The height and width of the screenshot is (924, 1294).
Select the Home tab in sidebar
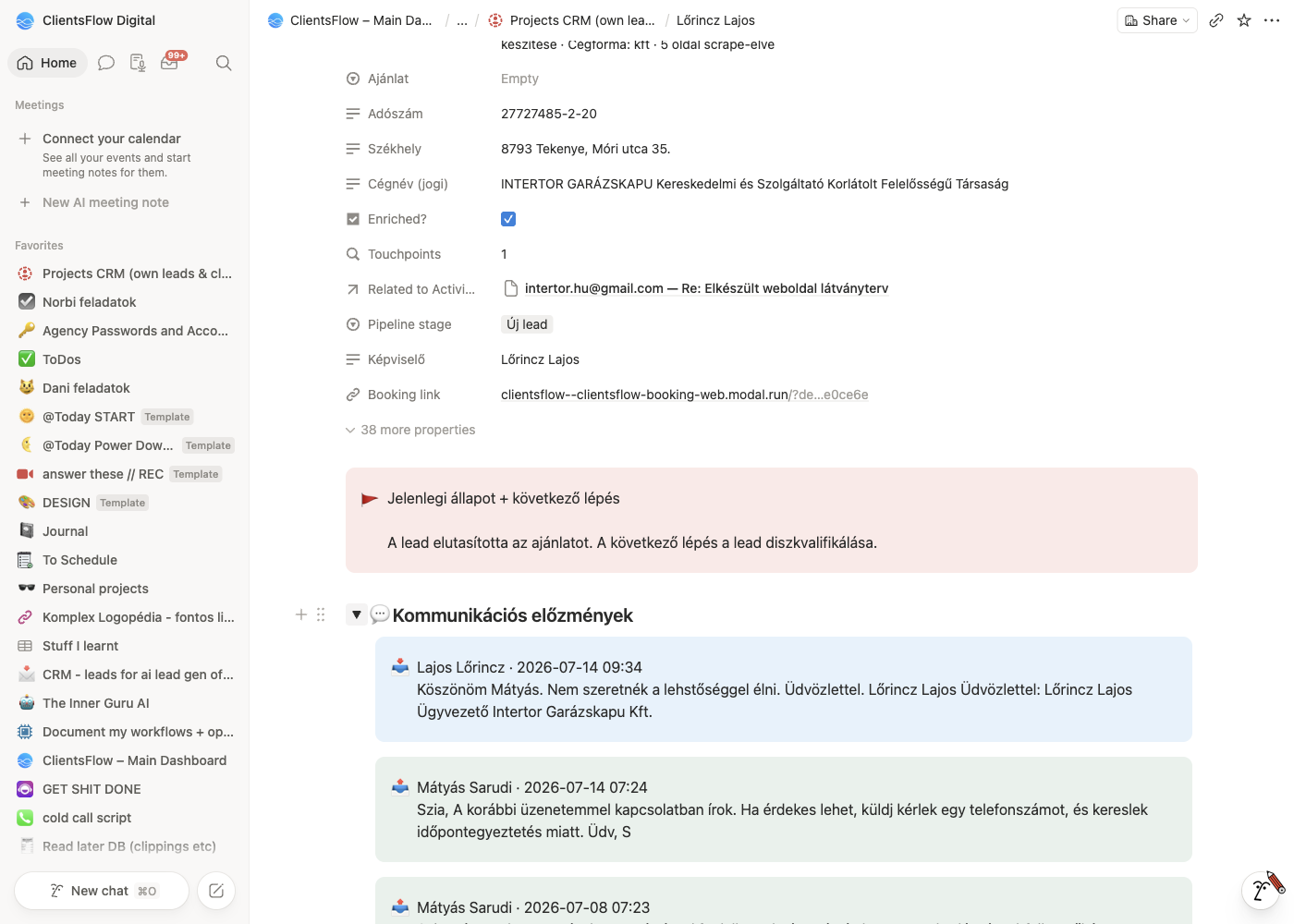pyautogui.click(x=47, y=63)
